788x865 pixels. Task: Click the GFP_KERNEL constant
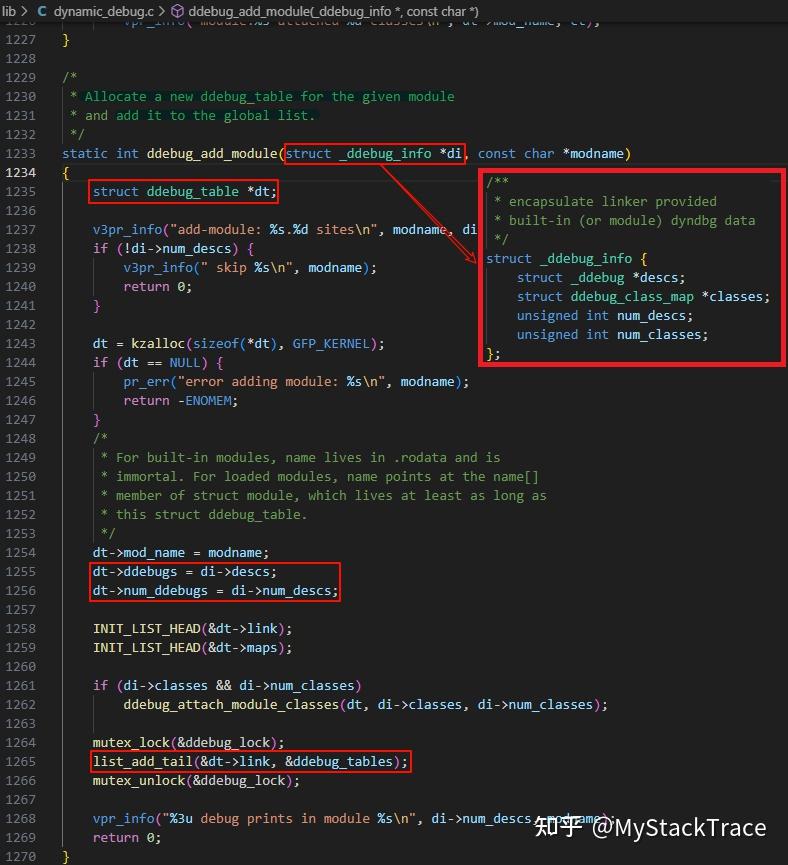331,344
